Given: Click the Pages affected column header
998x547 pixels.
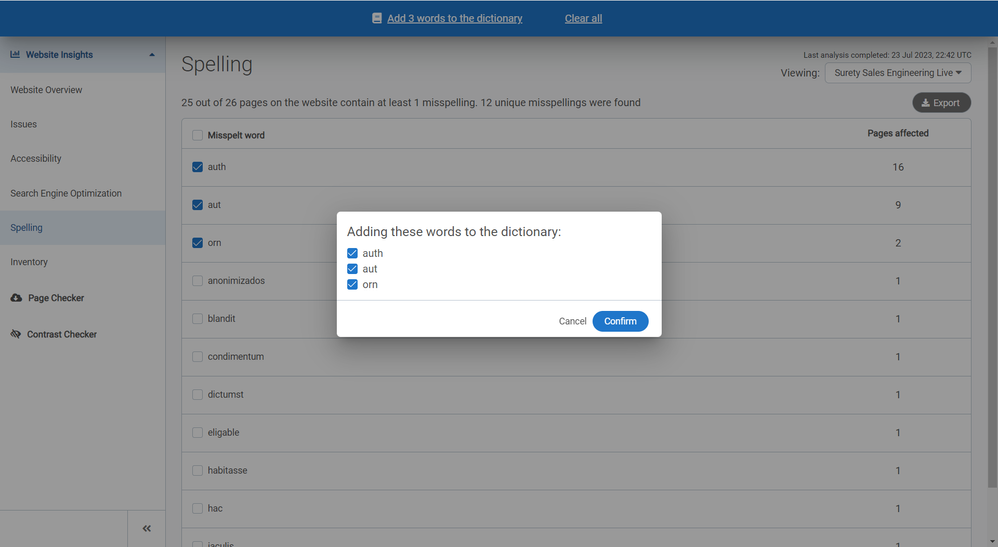Looking at the screenshot, I should [897, 133].
